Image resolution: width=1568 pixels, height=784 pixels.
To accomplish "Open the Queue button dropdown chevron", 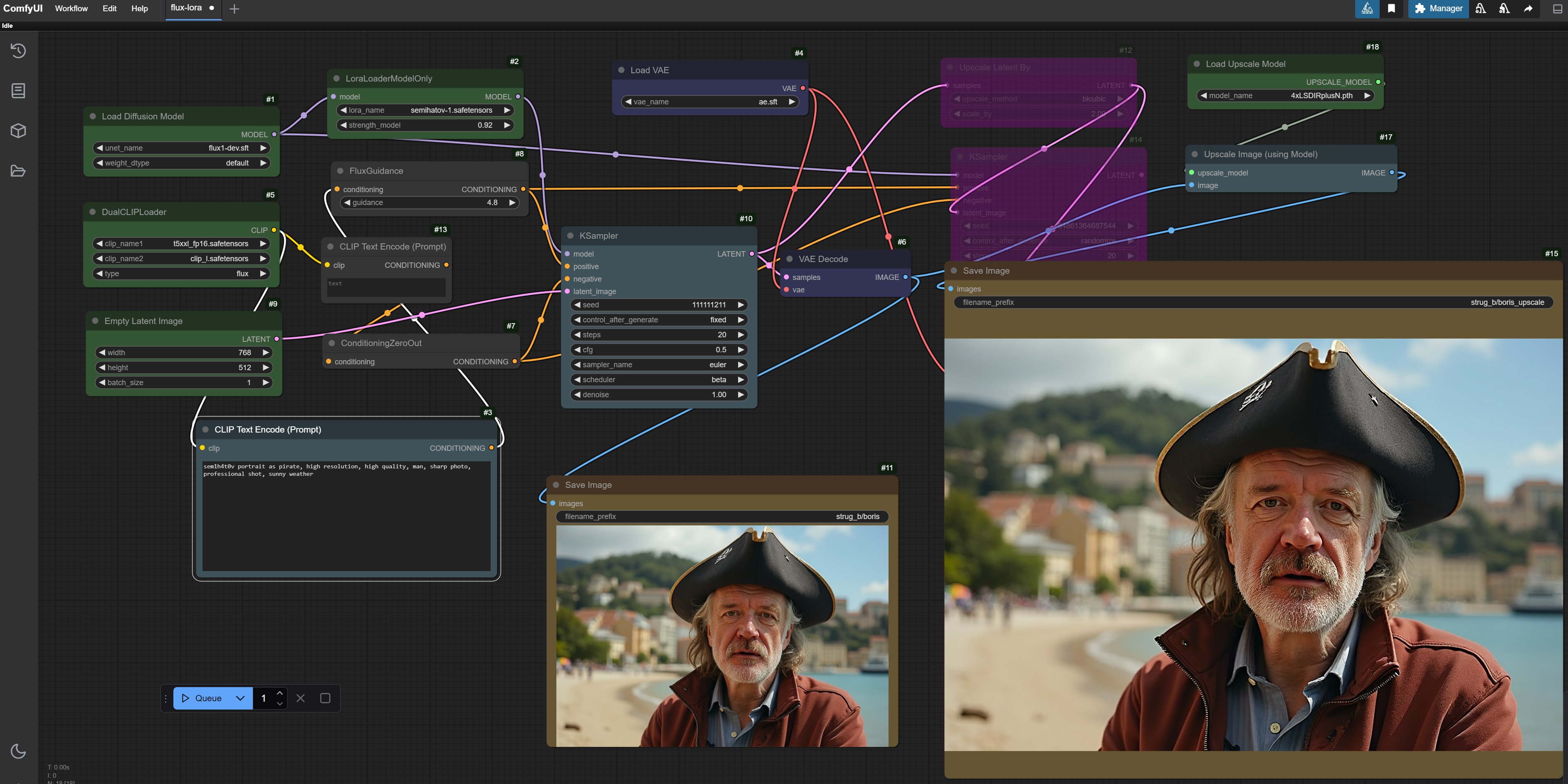I will click(x=240, y=698).
